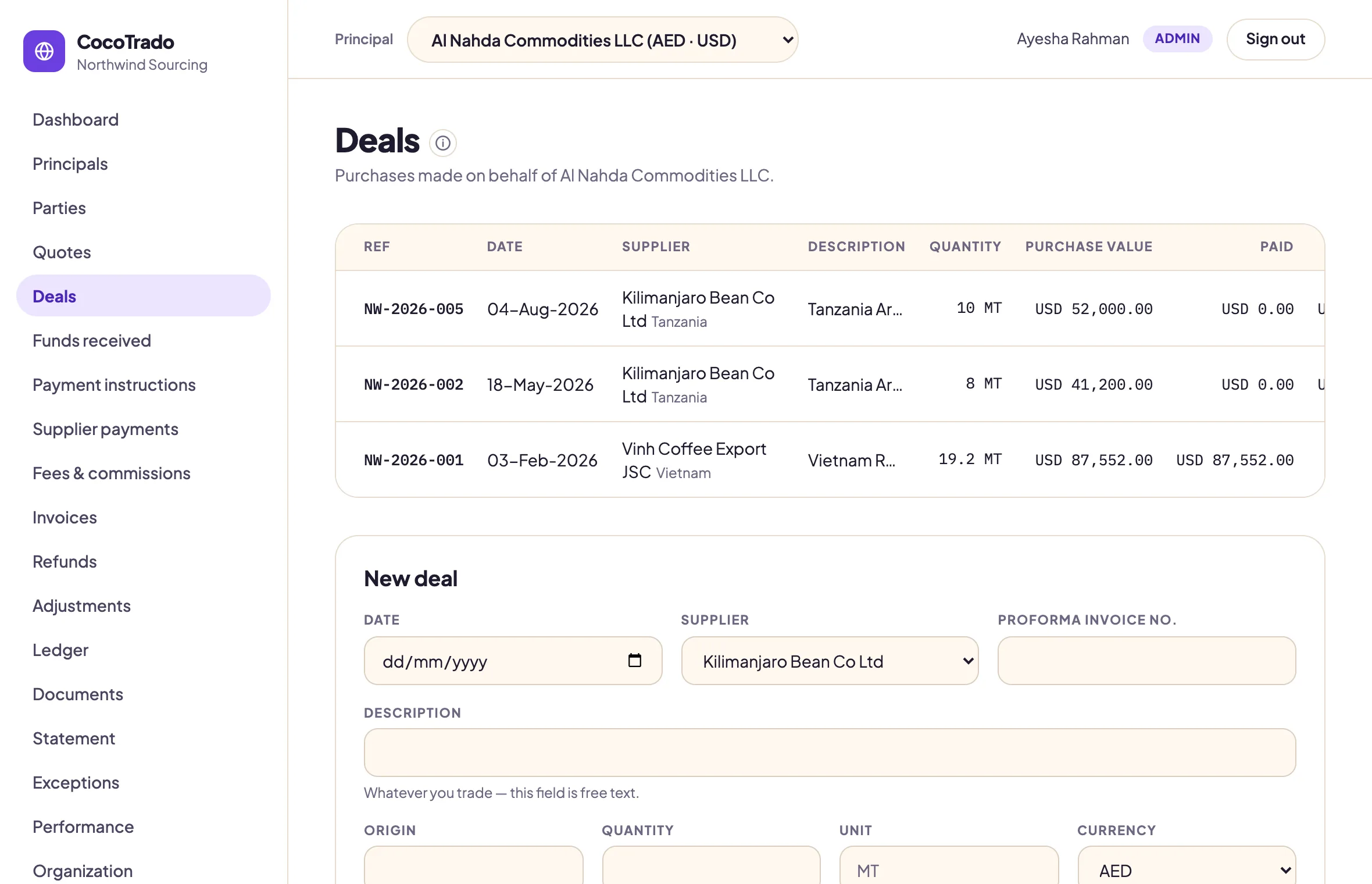
Task: Open the Deals info icon
Action: (x=443, y=143)
